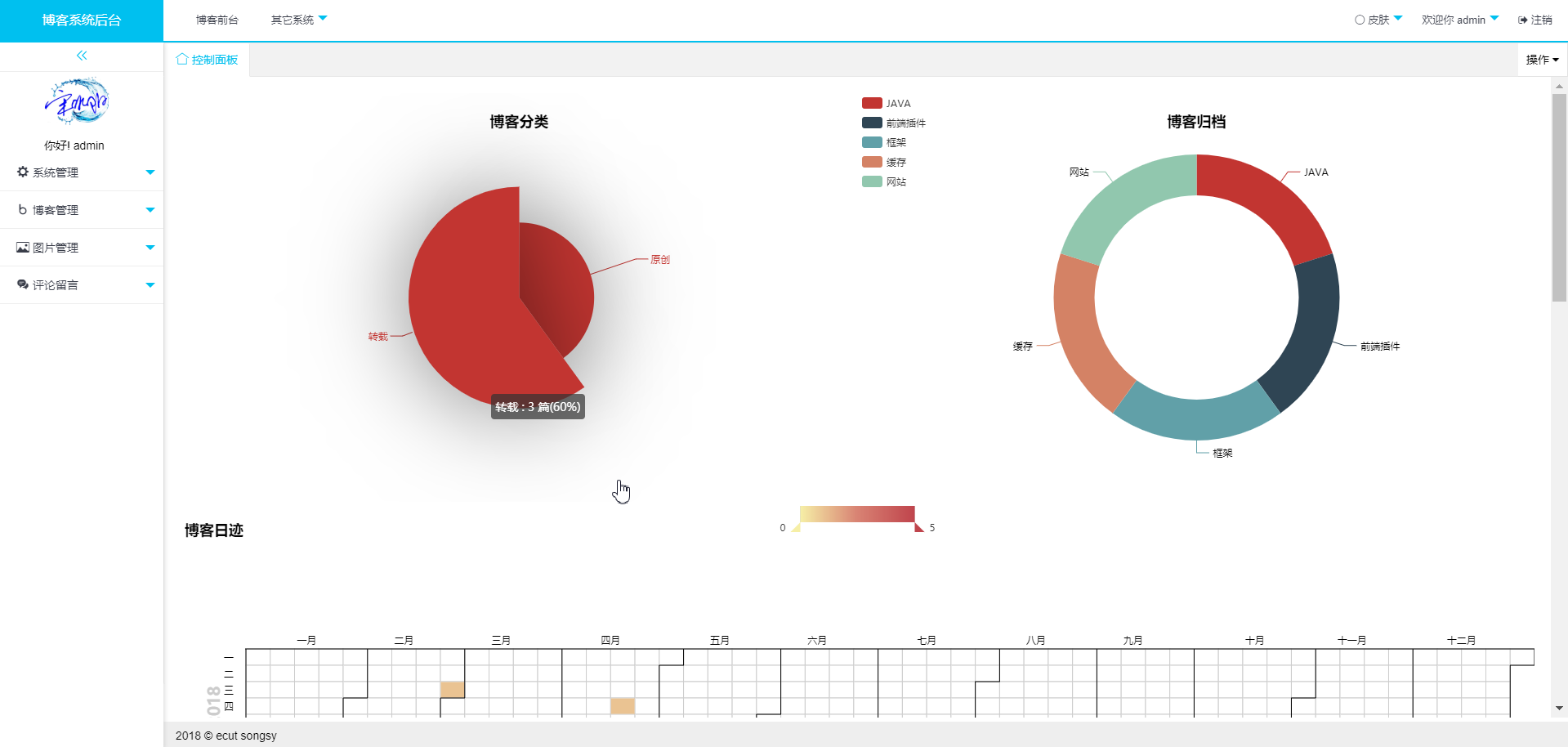Toggle 缓存 legend entry
This screenshot has height=747, width=1568.
[884, 162]
